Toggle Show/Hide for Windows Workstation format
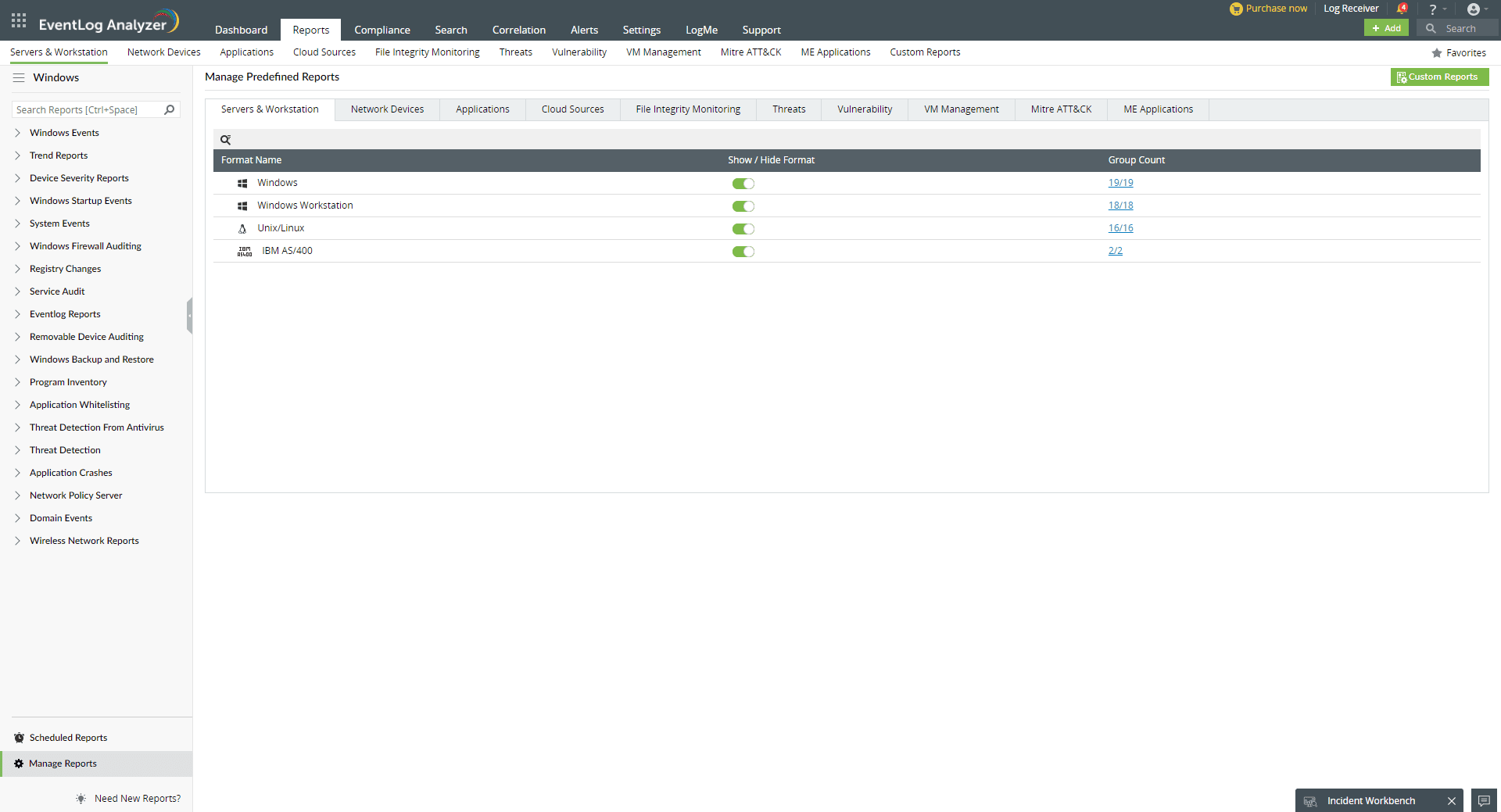This screenshot has width=1501, height=812. click(743, 206)
